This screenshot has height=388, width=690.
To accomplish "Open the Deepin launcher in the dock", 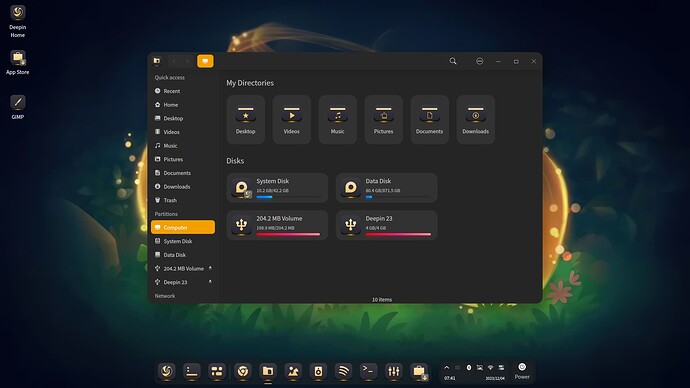I will (x=167, y=372).
